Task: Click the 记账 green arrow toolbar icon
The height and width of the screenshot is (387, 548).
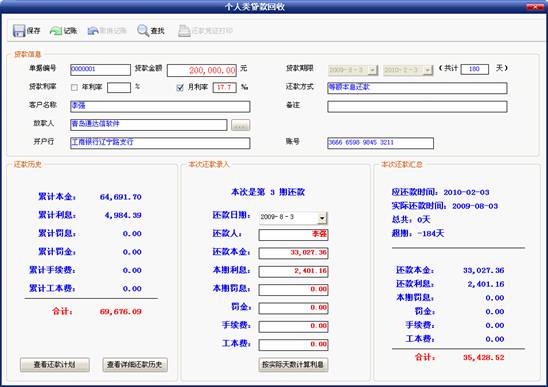Action: (56, 31)
